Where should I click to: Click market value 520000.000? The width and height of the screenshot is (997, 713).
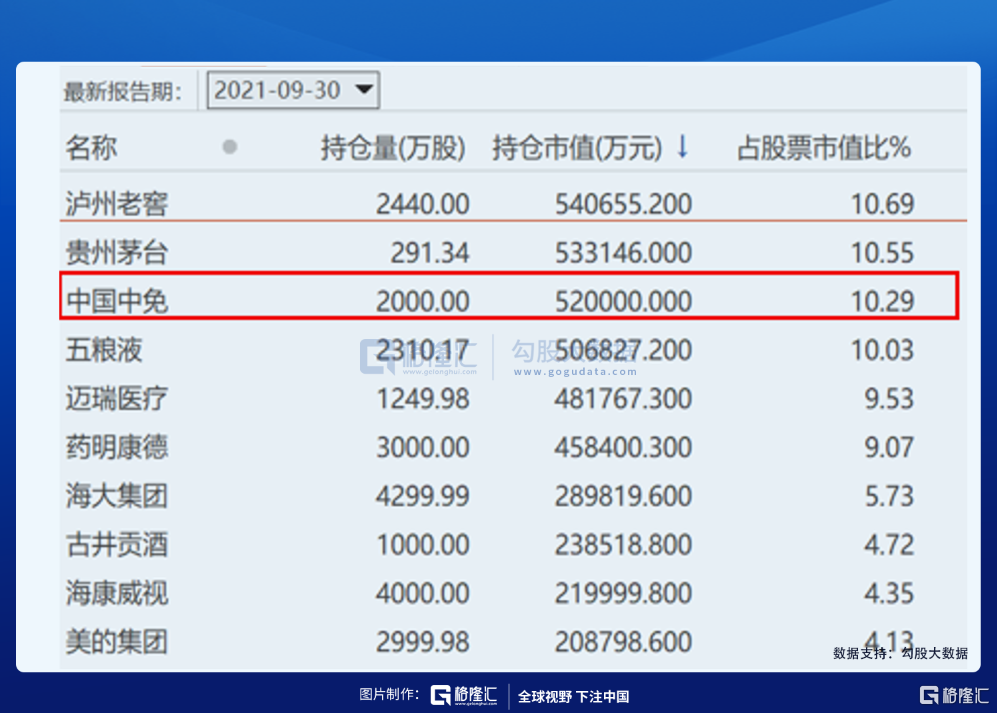[x=623, y=301]
